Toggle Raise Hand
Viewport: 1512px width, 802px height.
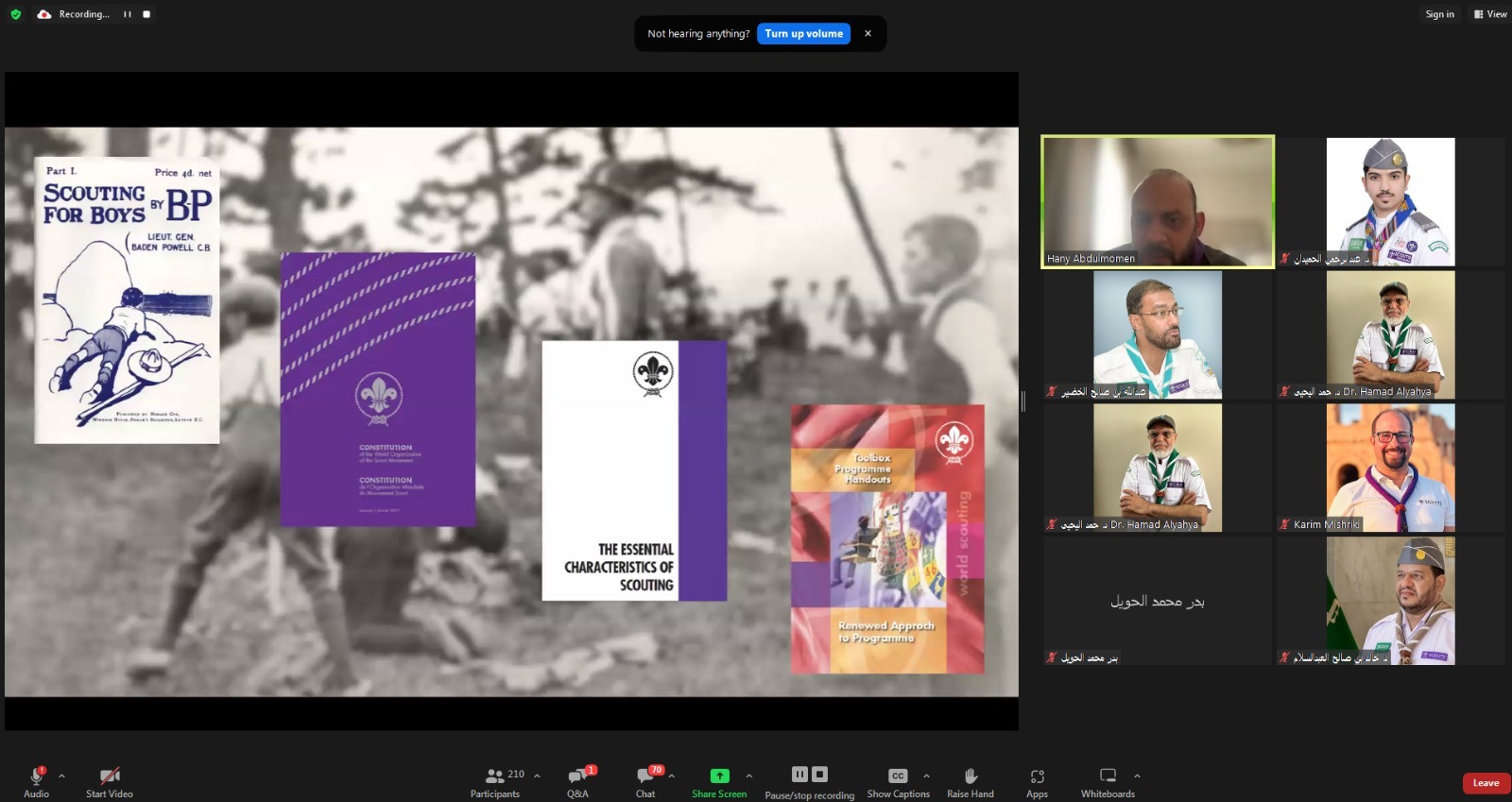click(x=971, y=781)
